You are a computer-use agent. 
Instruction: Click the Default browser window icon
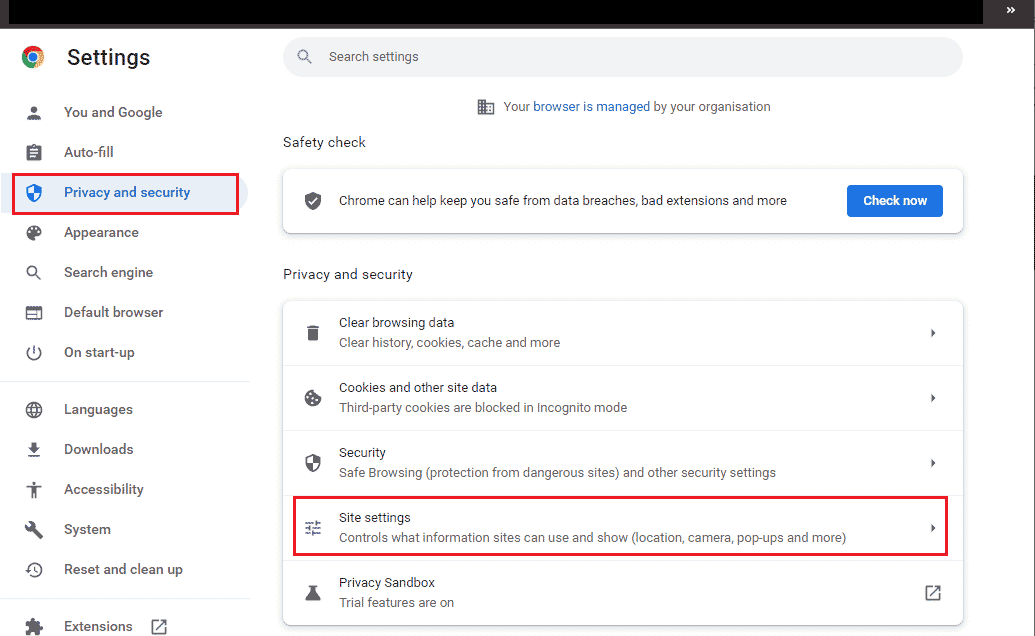pyautogui.click(x=34, y=313)
